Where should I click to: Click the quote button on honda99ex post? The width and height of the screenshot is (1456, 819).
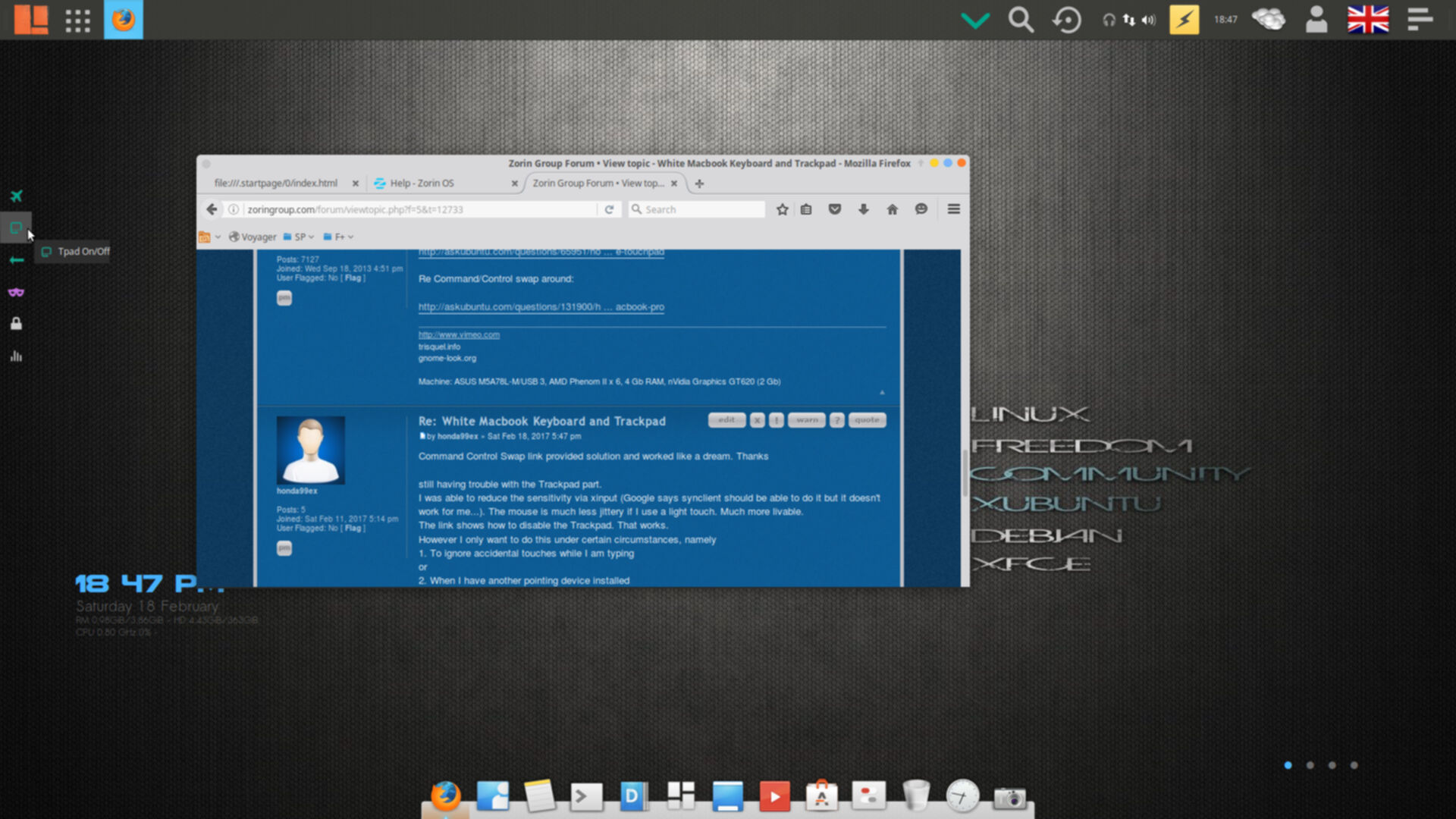[x=867, y=420]
